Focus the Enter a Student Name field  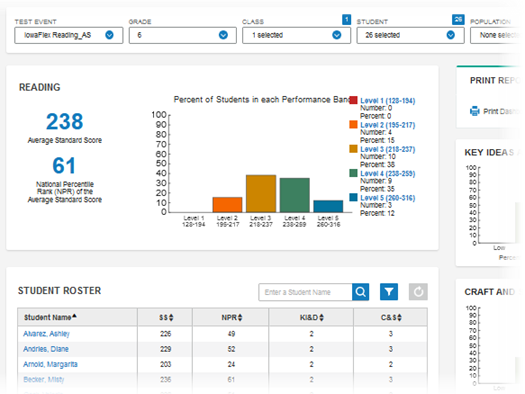(x=305, y=292)
